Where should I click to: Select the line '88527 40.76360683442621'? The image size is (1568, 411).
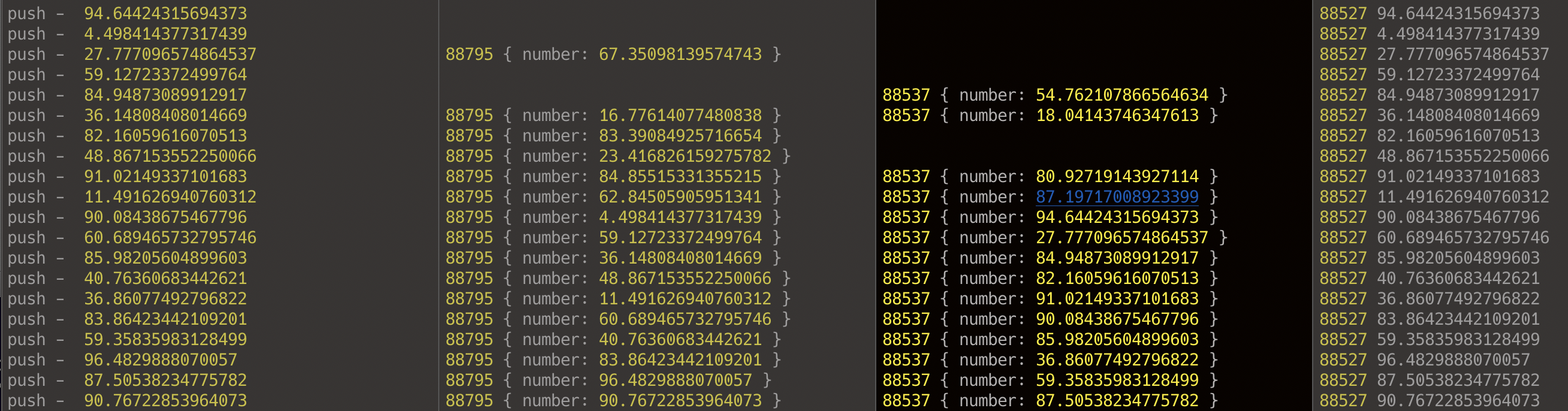(1430, 279)
